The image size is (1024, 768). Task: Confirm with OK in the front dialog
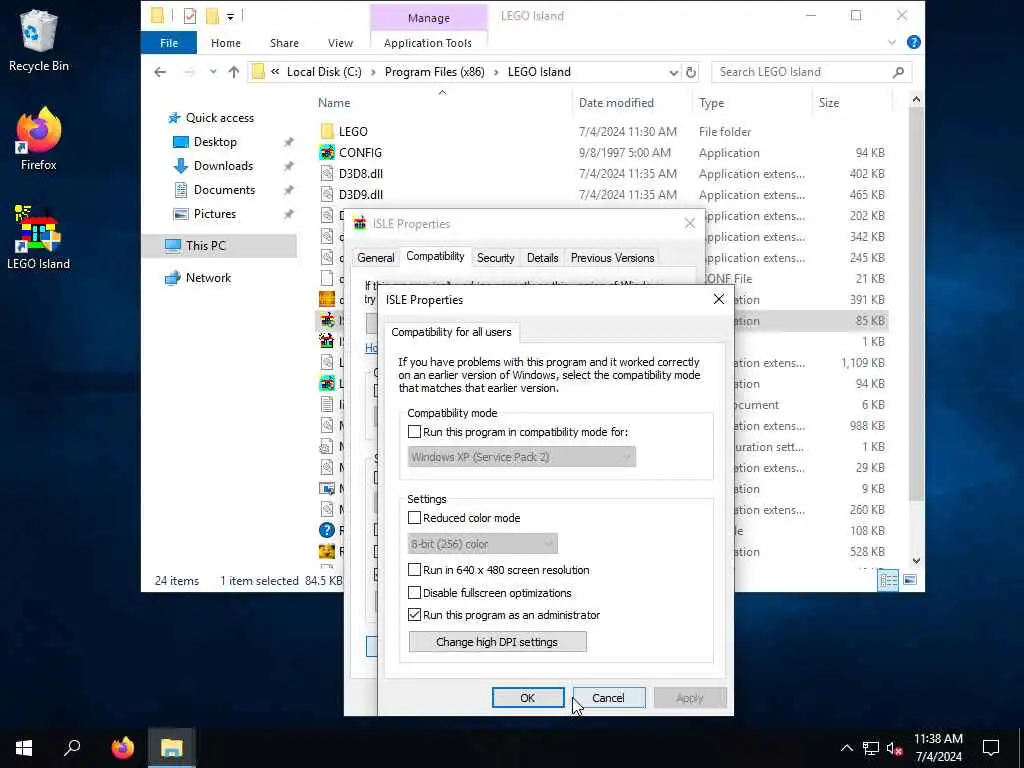coord(528,698)
